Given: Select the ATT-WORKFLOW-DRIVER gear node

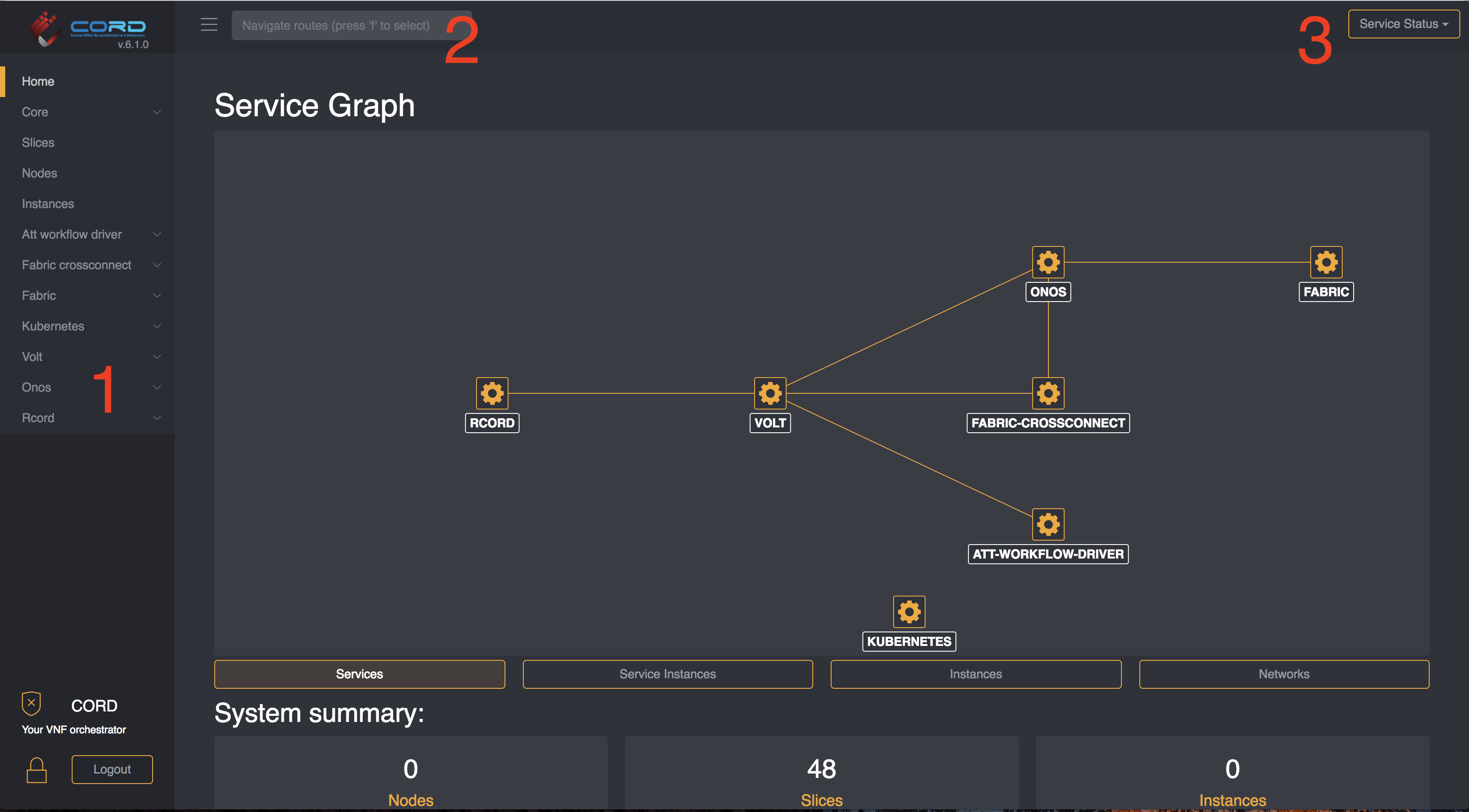Looking at the screenshot, I should tap(1048, 524).
